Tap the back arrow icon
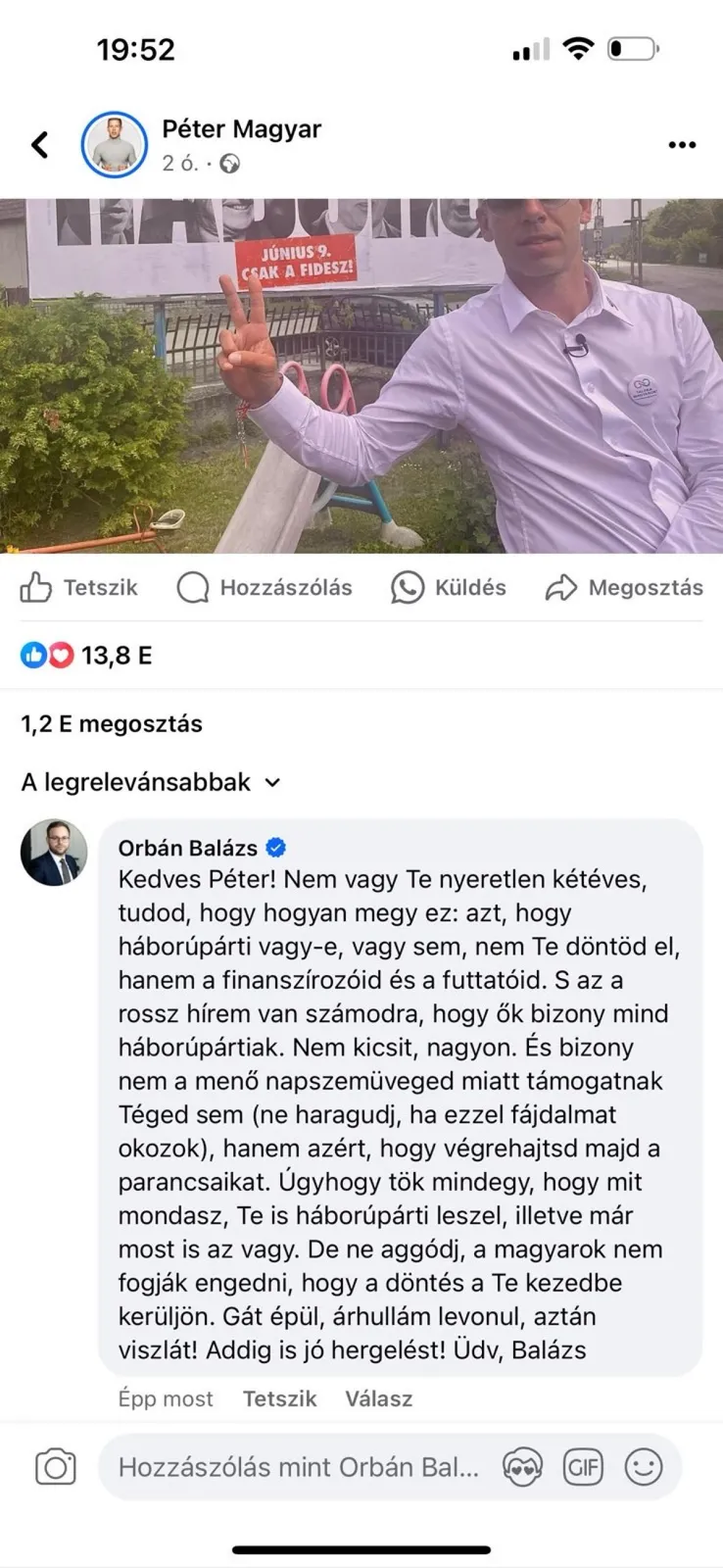This screenshot has width=723, height=1568. point(40,145)
